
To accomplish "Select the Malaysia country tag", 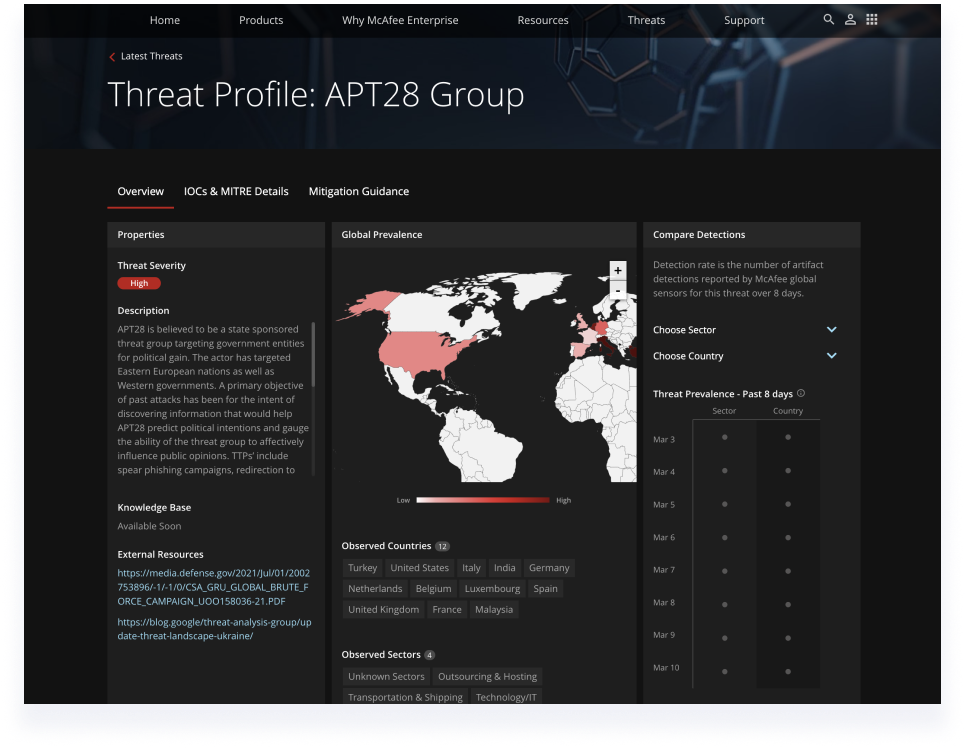I will point(494,609).
